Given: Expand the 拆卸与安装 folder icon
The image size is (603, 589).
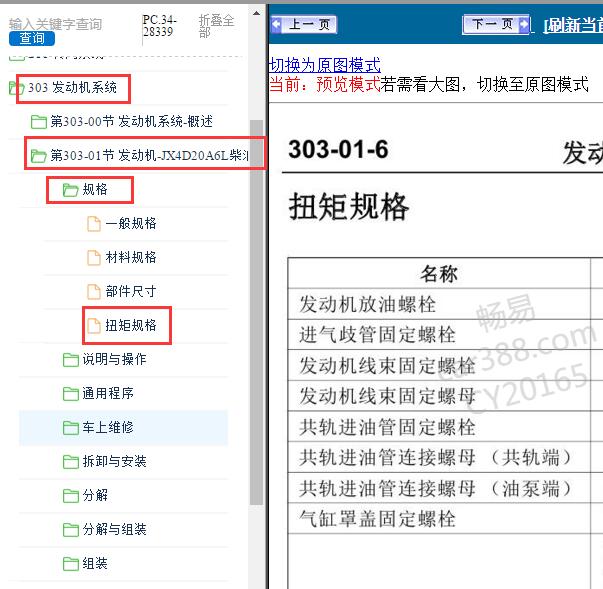Looking at the screenshot, I should click(70, 462).
